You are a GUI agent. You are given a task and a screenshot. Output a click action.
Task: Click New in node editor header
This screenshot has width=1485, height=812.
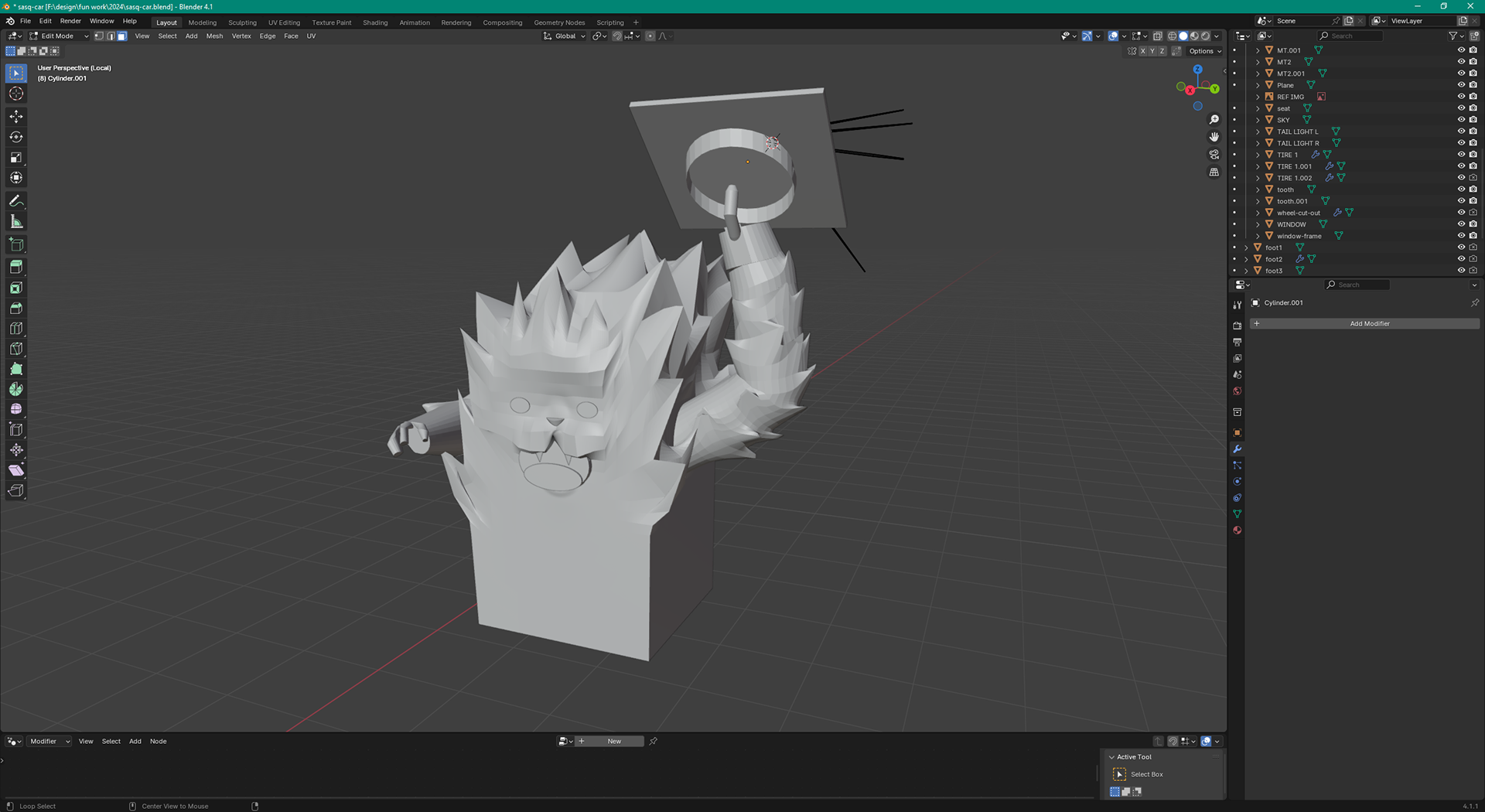click(614, 741)
